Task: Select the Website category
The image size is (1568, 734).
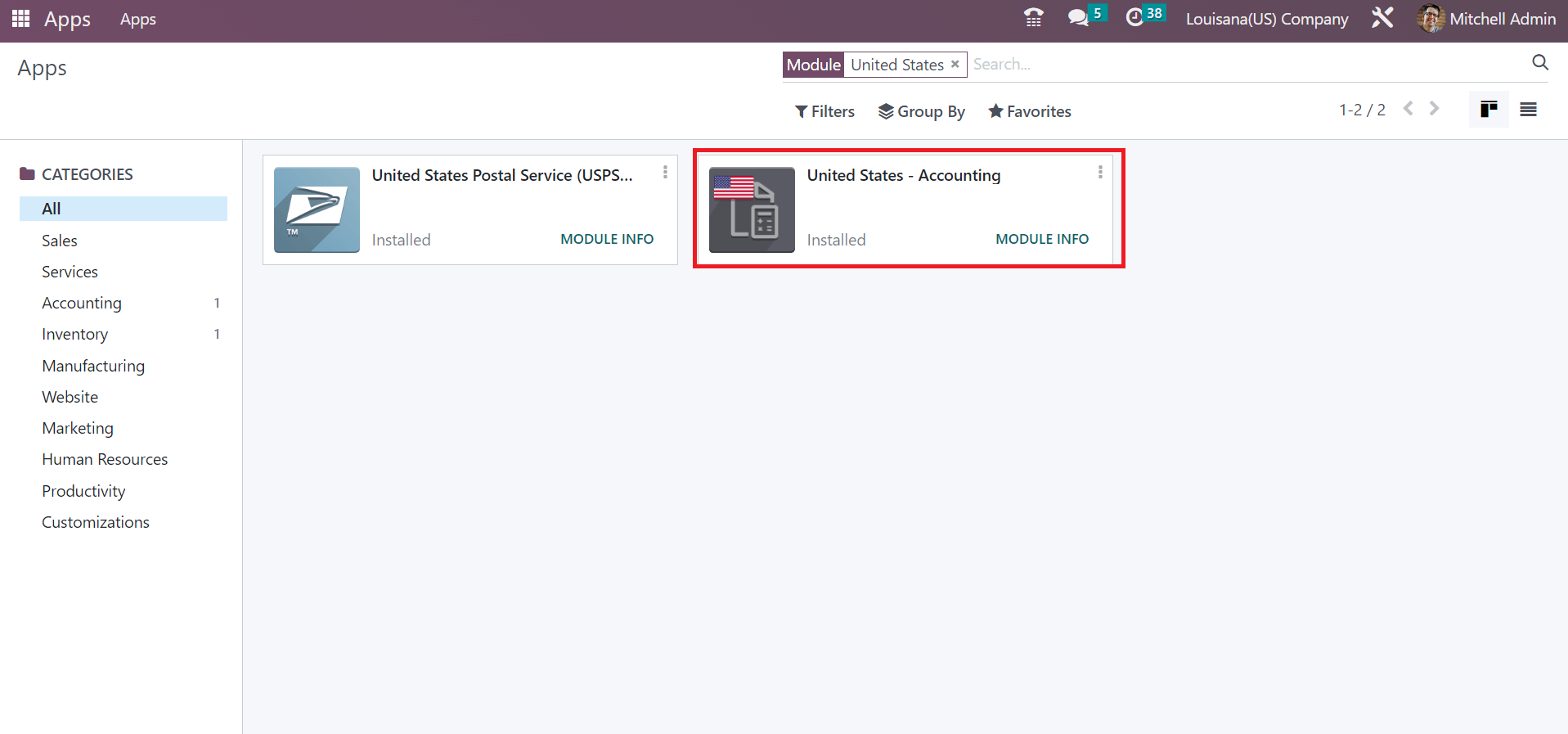Action: tap(124, 397)
